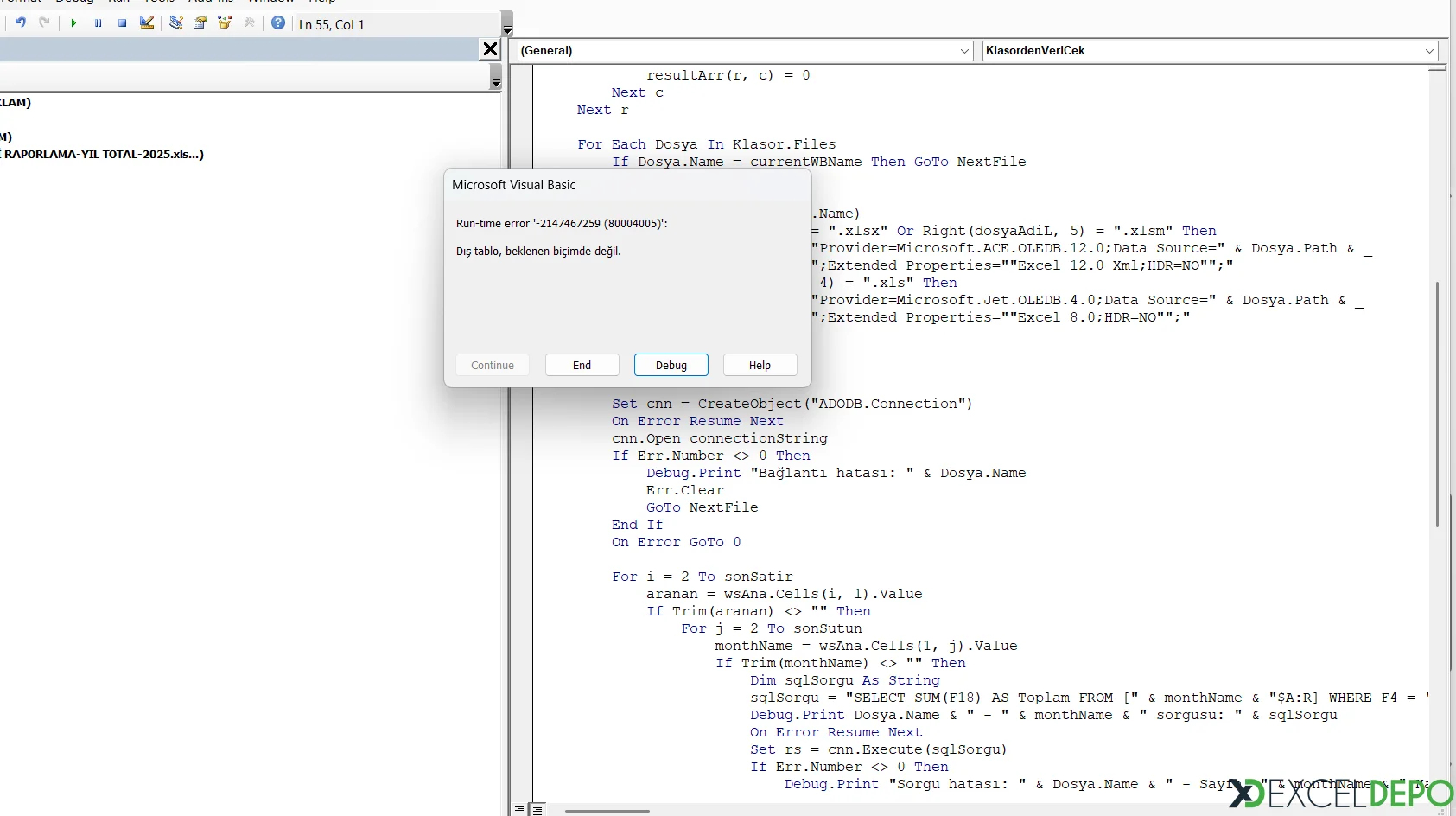1456x816 pixels.
Task: Click 'Dış tablo, beklenen biçimde değil.' message
Action: point(538,252)
